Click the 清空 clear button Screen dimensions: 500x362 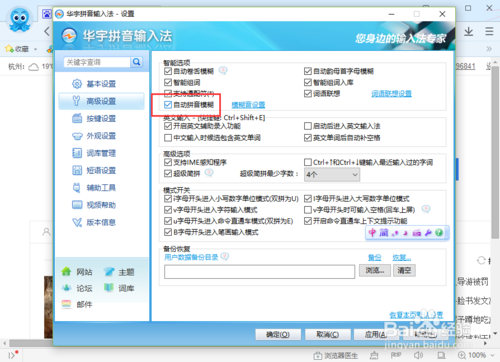coord(404,270)
